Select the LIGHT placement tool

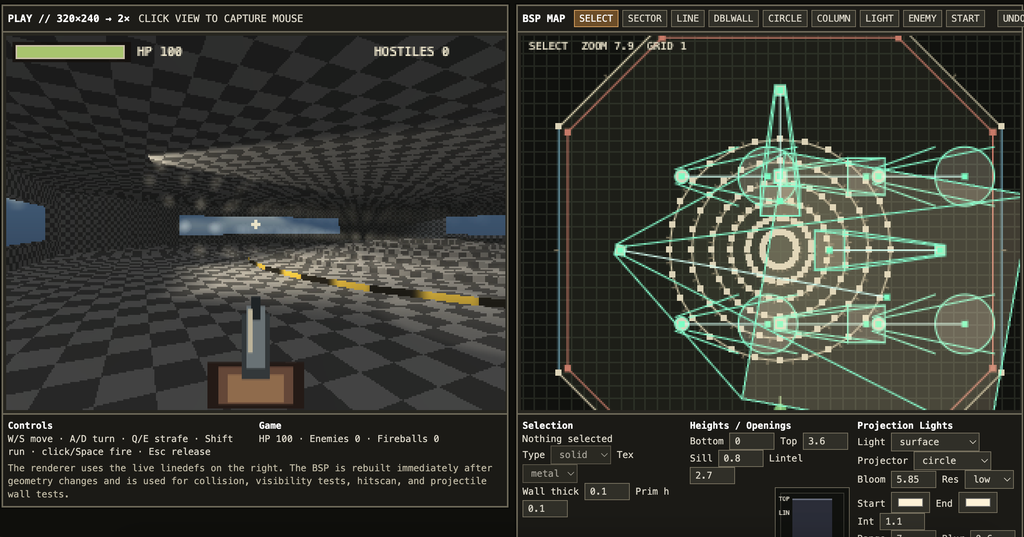point(879,18)
